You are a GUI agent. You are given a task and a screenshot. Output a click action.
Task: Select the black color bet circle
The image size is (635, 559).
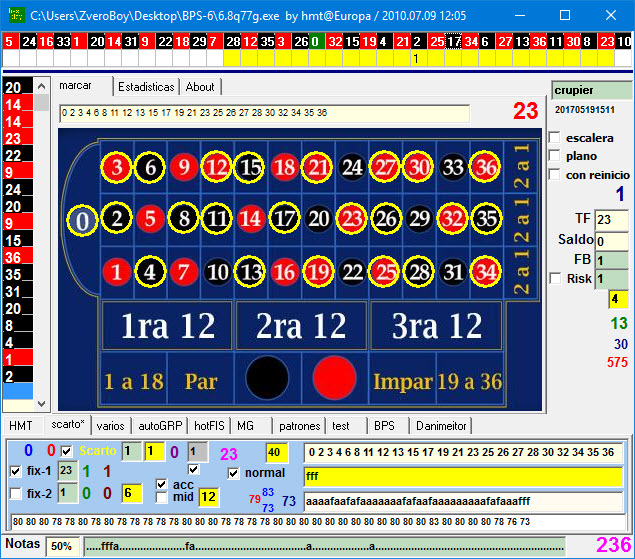click(267, 378)
